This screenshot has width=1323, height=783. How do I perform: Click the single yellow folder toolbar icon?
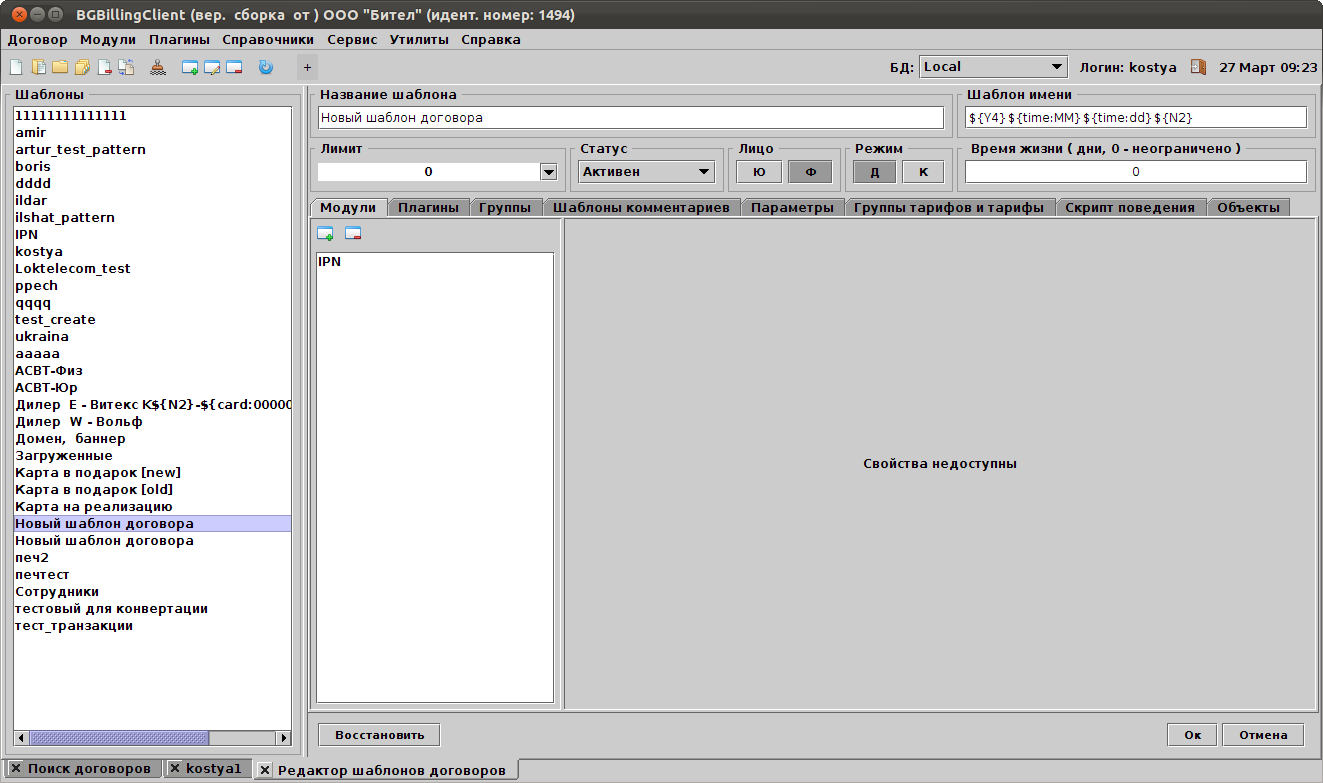60,68
